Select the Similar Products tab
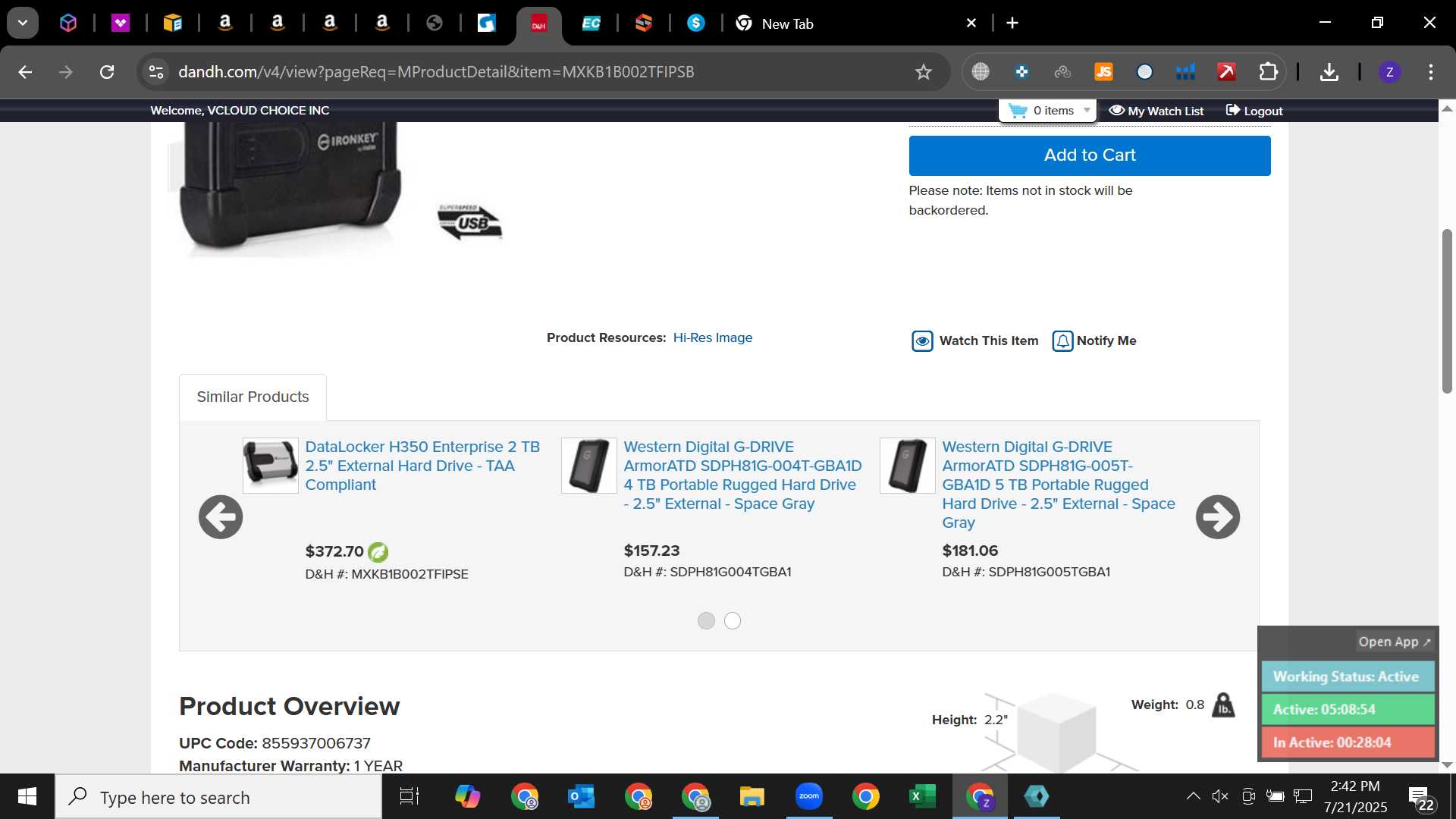 pyautogui.click(x=253, y=397)
